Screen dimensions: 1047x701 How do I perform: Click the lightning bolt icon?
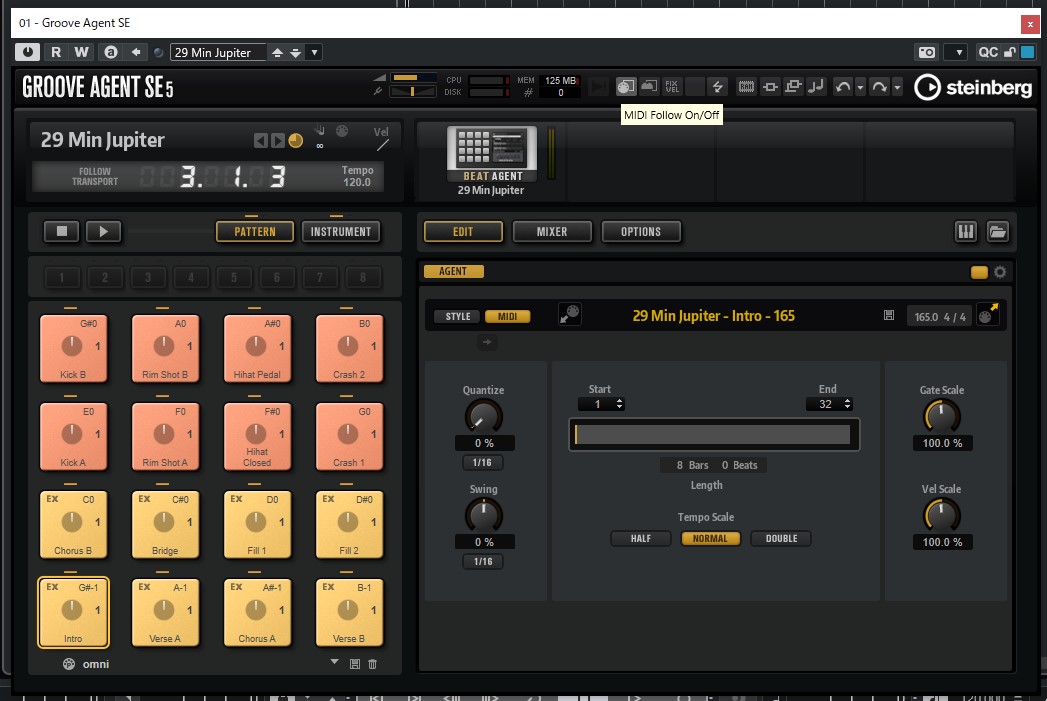(717, 87)
